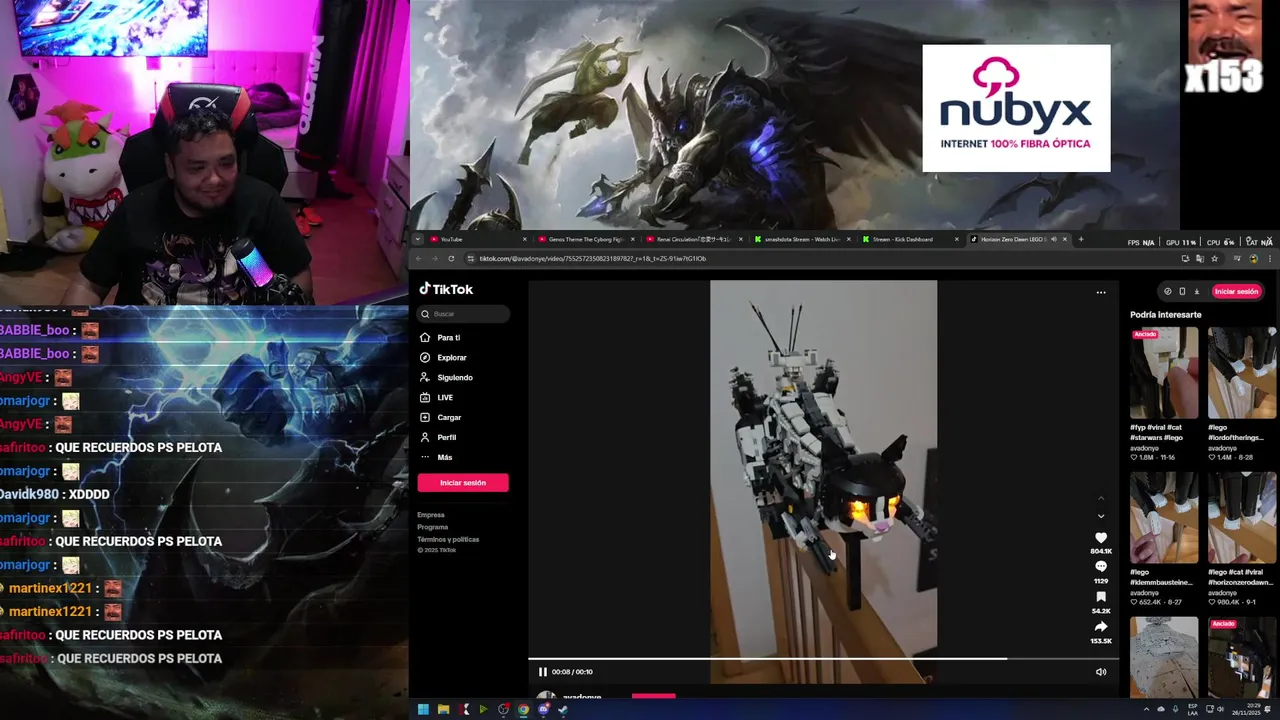Viewport: 1280px width, 720px height.
Task: Click the TikTok coin icon in header
Action: (1168, 291)
